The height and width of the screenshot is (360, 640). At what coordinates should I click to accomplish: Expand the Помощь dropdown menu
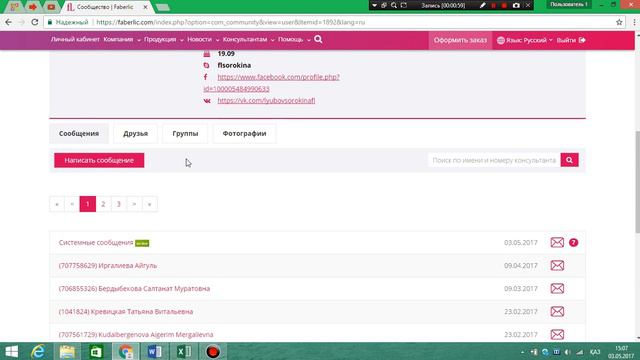point(294,40)
